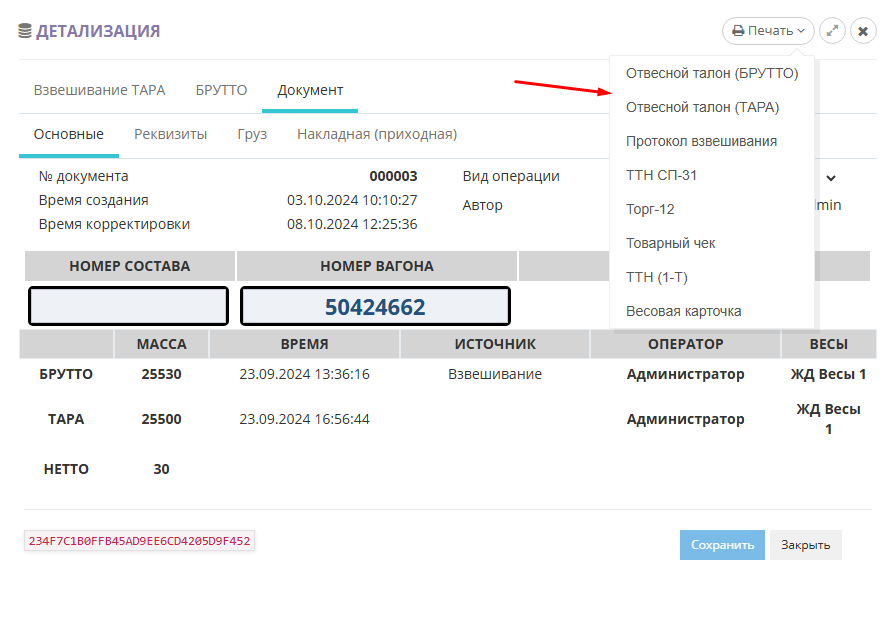Go to Накладная (приходная) sub-tab

[x=376, y=134]
